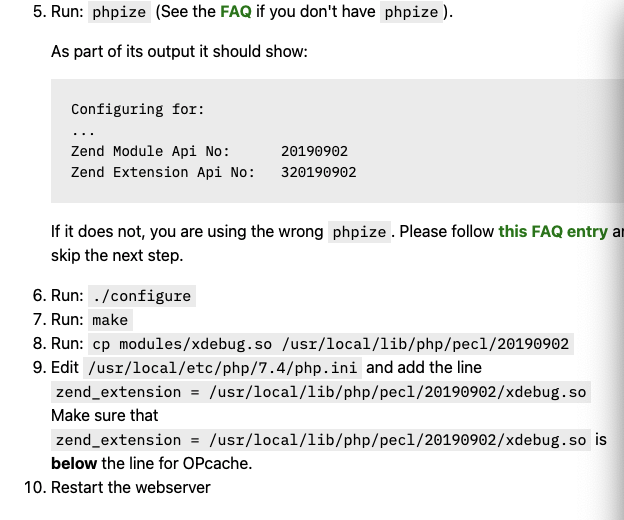Image resolution: width=624 pixels, height=520 pixels.
Task: Click the second zend_extension line before 'is'
Action: [x=321, y=440]
